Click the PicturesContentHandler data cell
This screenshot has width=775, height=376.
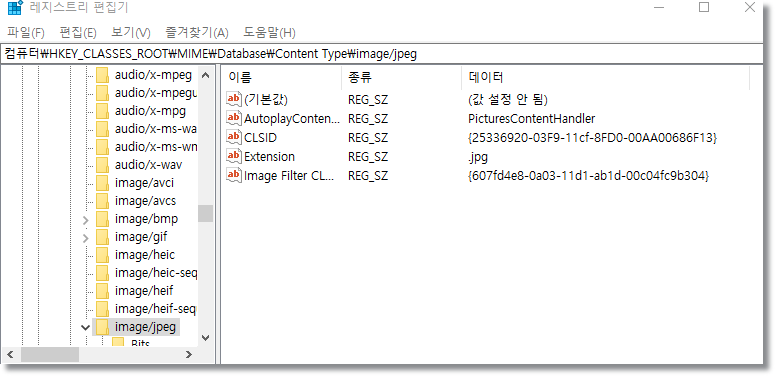coord(531,119)
